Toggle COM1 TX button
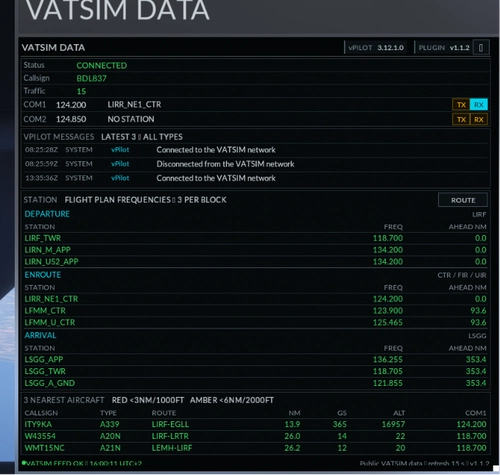Image resolution: width=500 pixels, height=475 pixels. click(x=461, y=105)
